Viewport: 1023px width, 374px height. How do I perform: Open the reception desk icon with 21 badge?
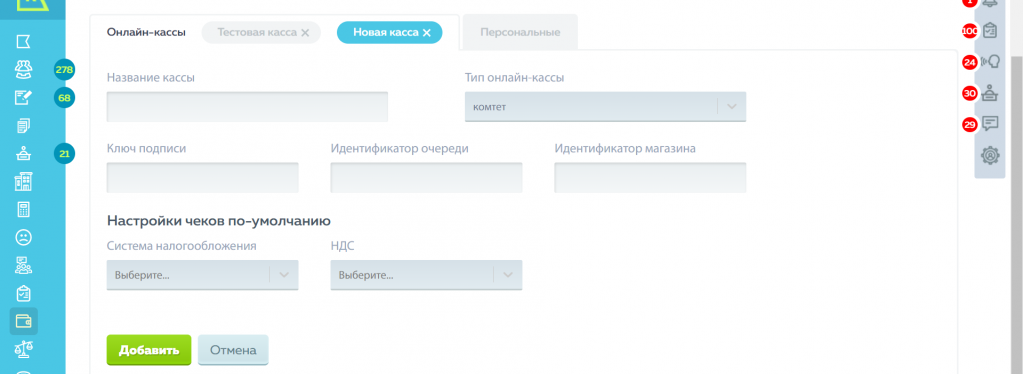[x=23, y=154]
